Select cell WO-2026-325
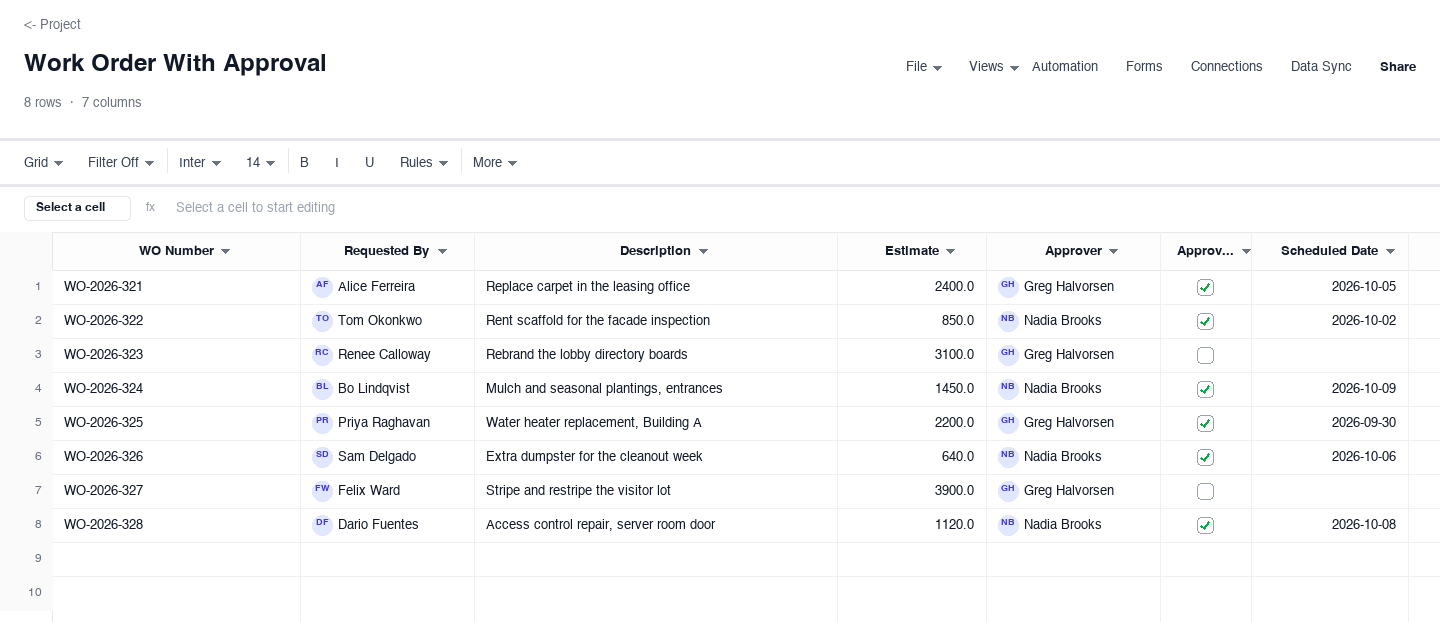Viewport: 1440px width, 622px height. [x=176, y=423]
